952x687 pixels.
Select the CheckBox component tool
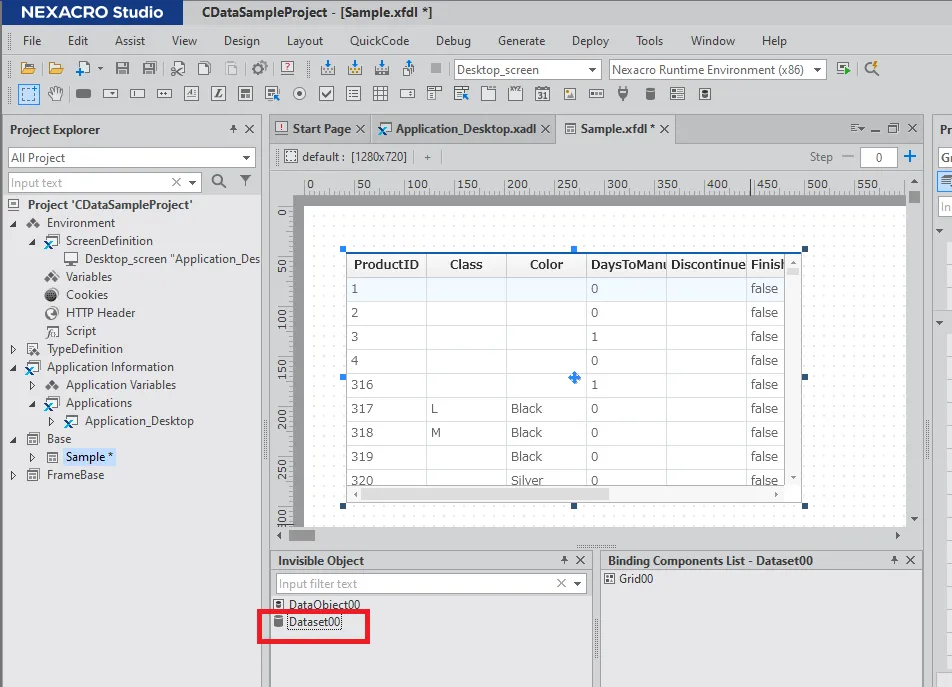pyautogui.click(x=326, y=94)
